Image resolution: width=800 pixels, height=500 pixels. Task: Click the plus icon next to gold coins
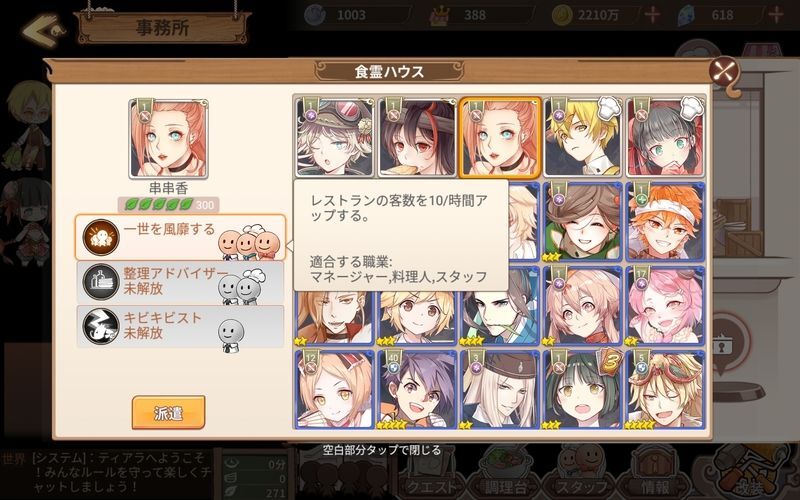coord(652,15)
